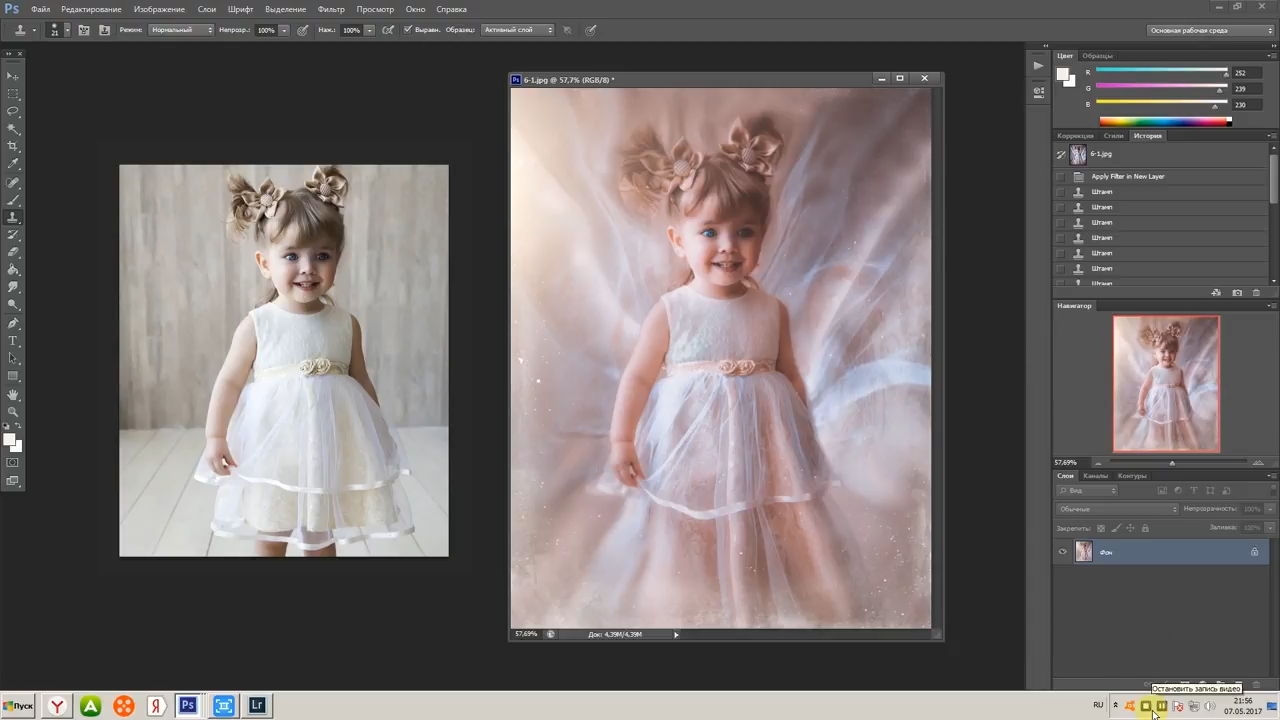The height and width of the screenshot is (720, 1280).
Task: Enable airbrush-style build-up in options bar
Action: [388, 30]
